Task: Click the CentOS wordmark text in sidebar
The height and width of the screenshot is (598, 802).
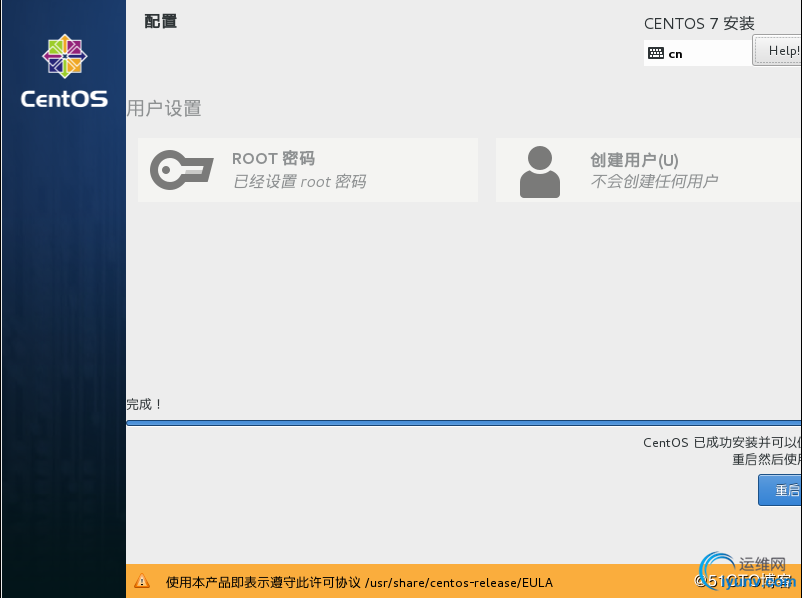Action: pyautogui.click(x=64, y=99)
